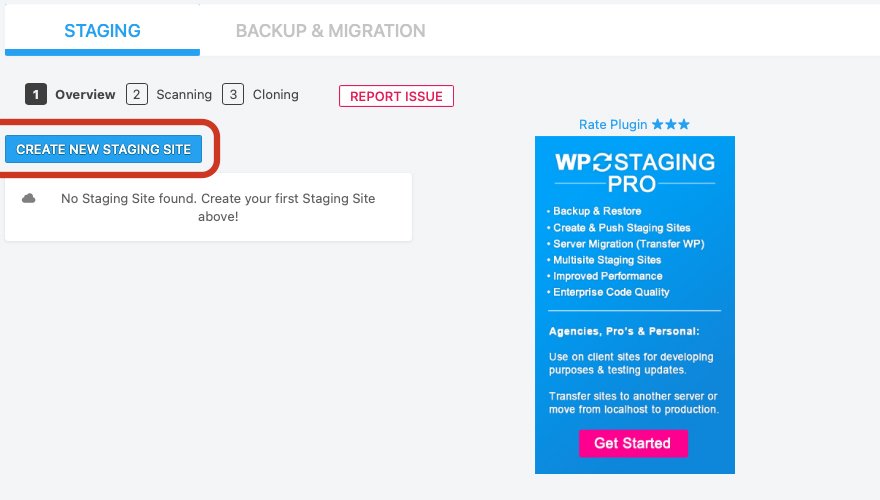
Task: Click the cloud icon in the notice
Action: pyautogui.click(x=29, y=199)
